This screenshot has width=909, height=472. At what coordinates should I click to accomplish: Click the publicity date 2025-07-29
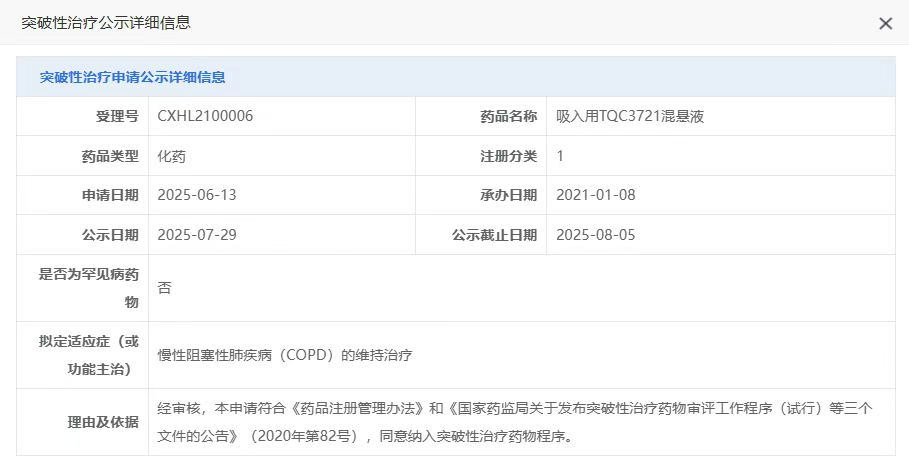[x=197, y=235]
